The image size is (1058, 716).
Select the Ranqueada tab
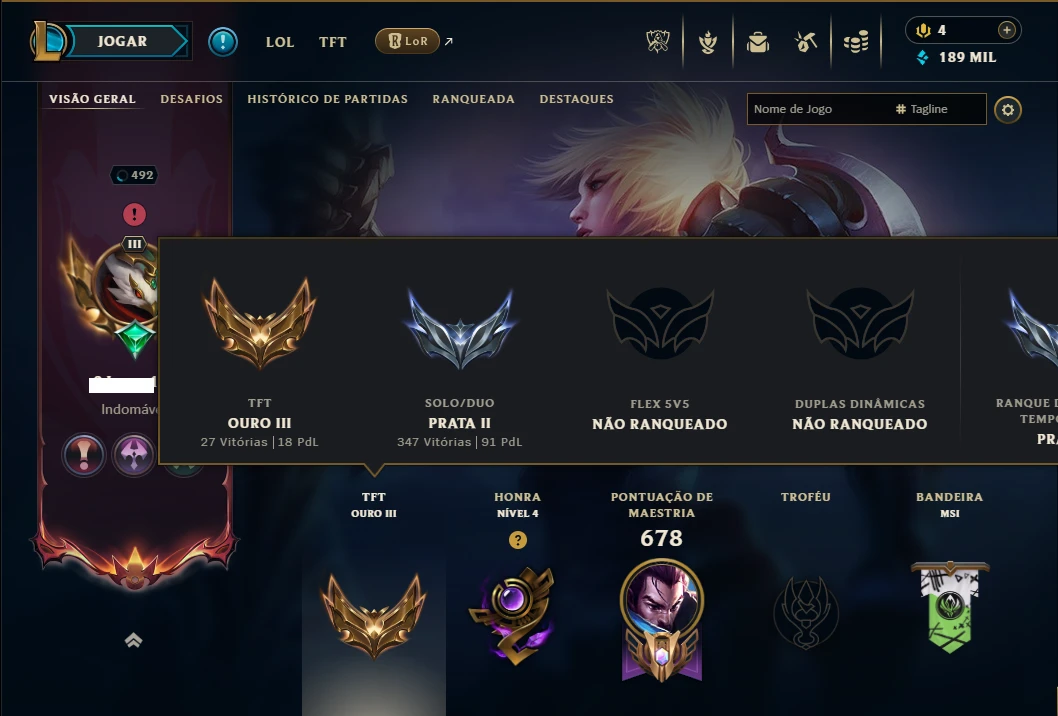(474, 99)
